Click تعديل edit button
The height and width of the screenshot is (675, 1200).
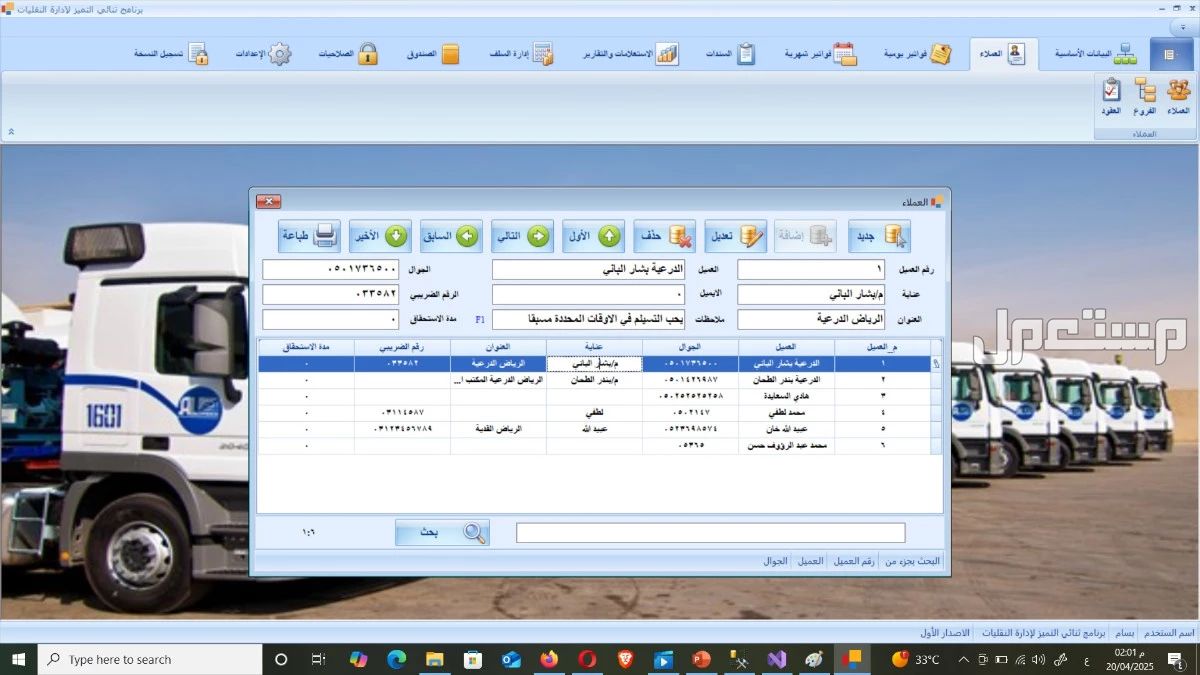tap(736, 236)
